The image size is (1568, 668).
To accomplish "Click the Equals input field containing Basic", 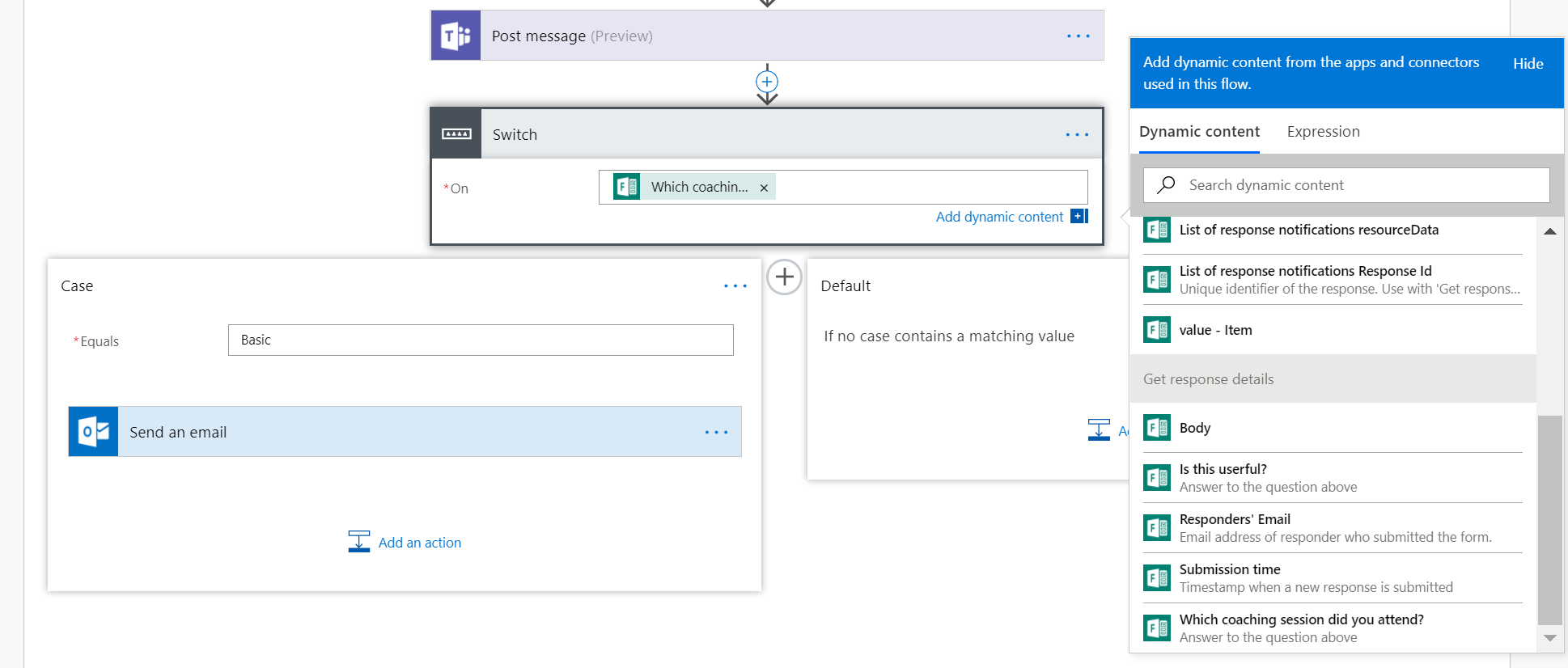I will coord(481,340).
